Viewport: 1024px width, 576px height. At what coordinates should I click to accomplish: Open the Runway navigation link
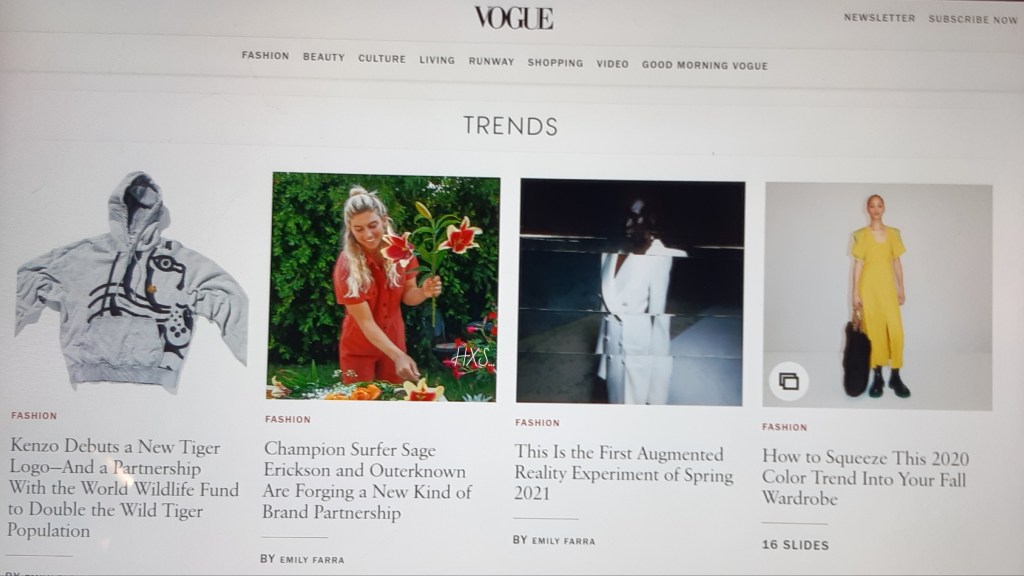[491, 61]
